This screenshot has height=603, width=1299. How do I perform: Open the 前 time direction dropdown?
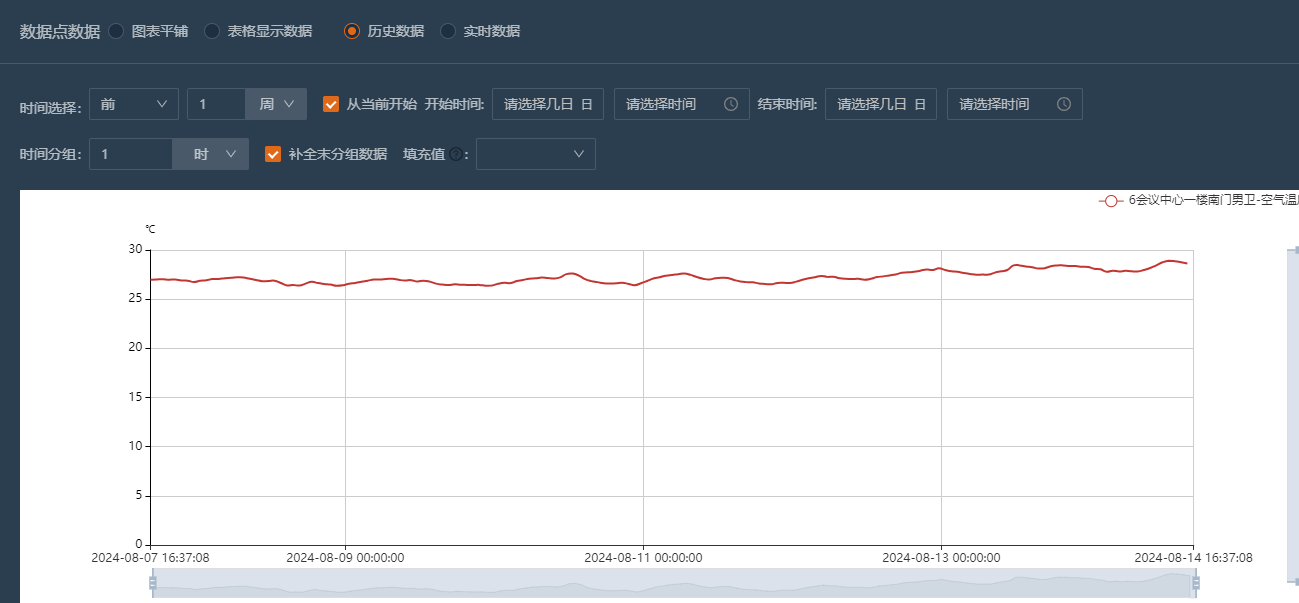coord(134,104)
